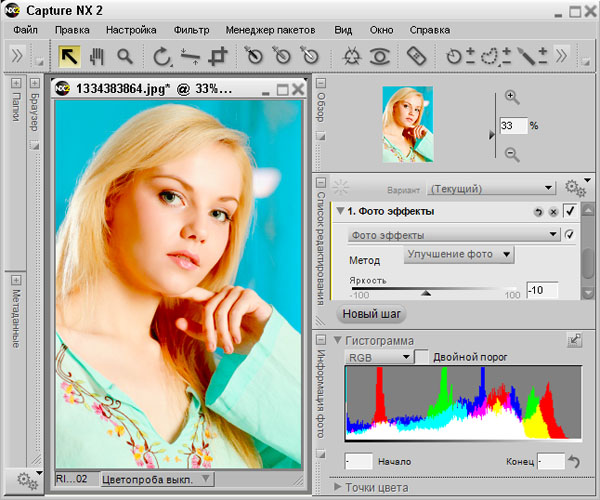The height and width of the screenshot is (500, 600).
Task: Click zoom-in magnifier in Overview panel
Action: click(x=512, y=98)
